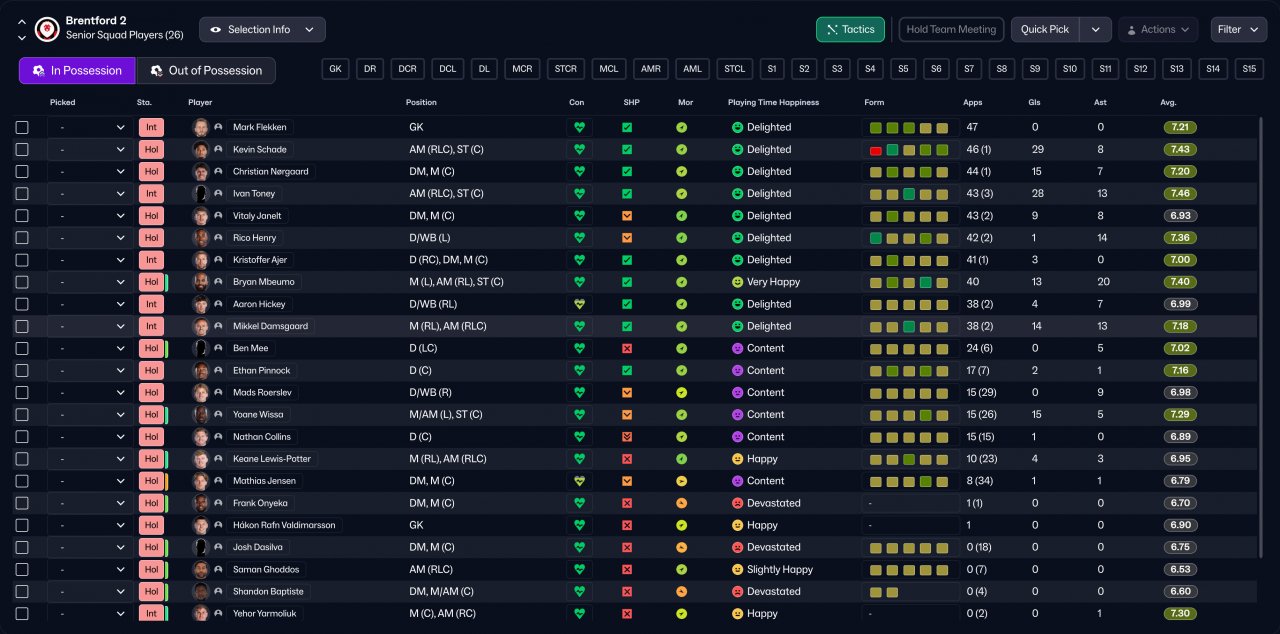1280x634 pixels.
Task: Open the Selection Info dropdown
Action: (x=262, y=30)
